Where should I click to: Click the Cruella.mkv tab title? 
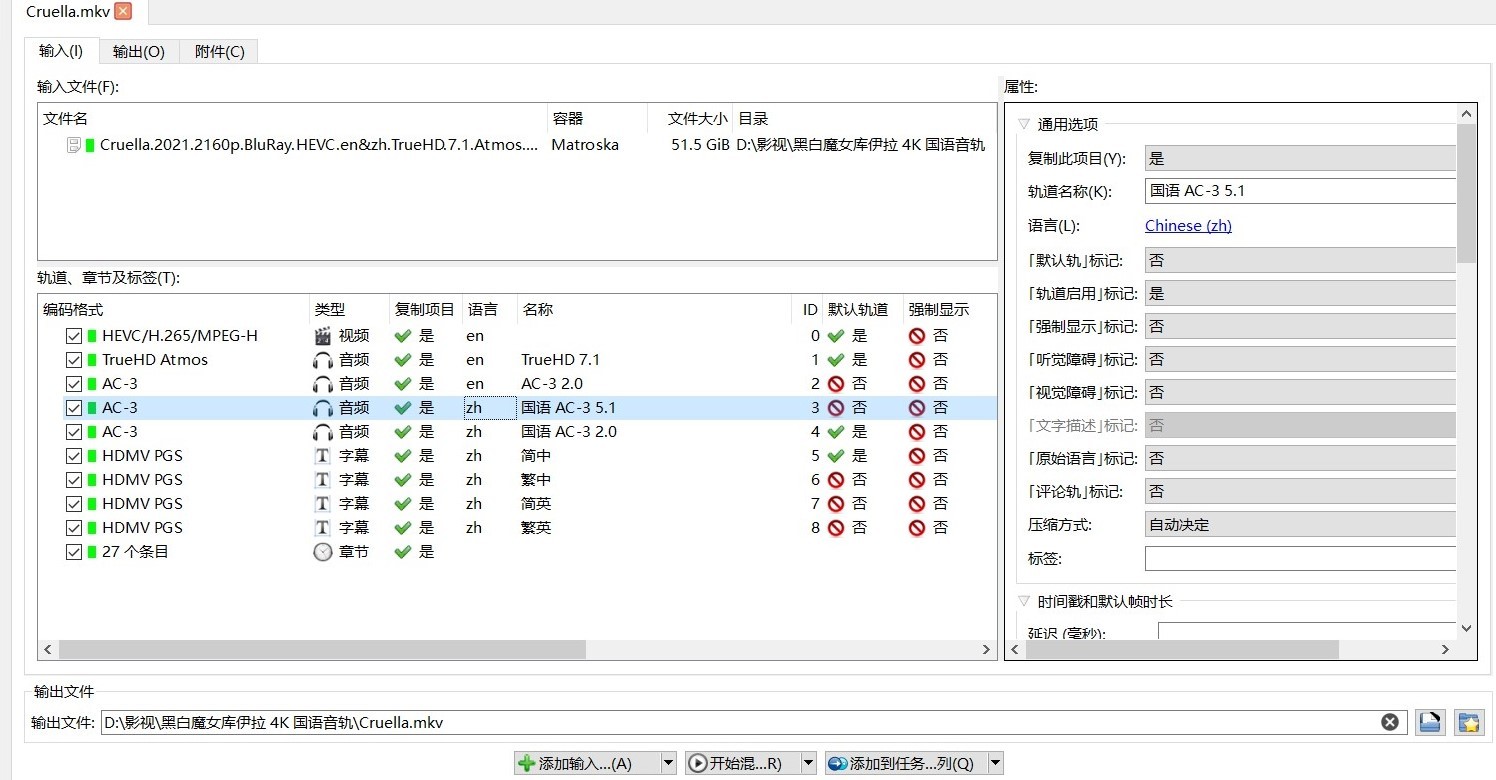coord(68,11)
